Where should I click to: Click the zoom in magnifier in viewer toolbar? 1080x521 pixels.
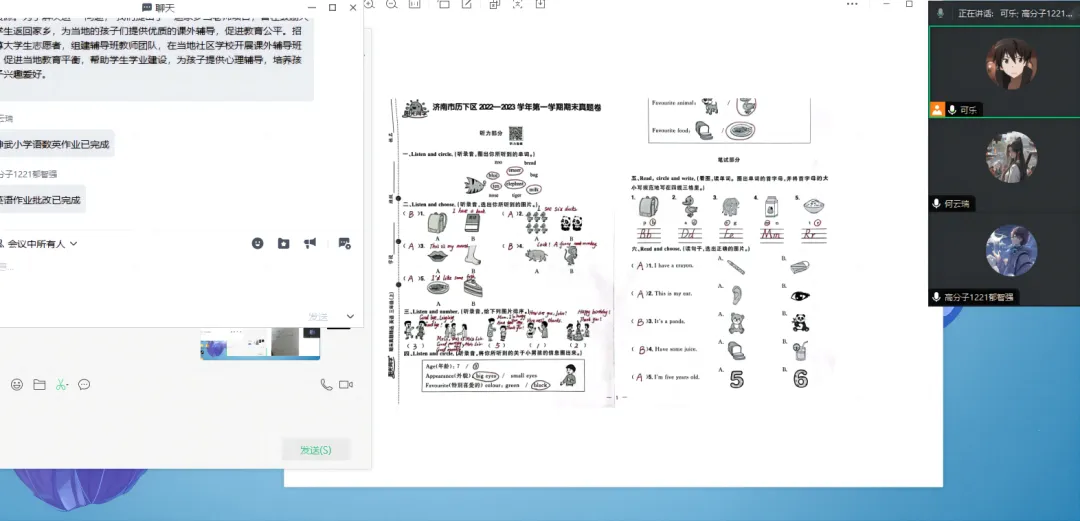[x=369, y=4]
